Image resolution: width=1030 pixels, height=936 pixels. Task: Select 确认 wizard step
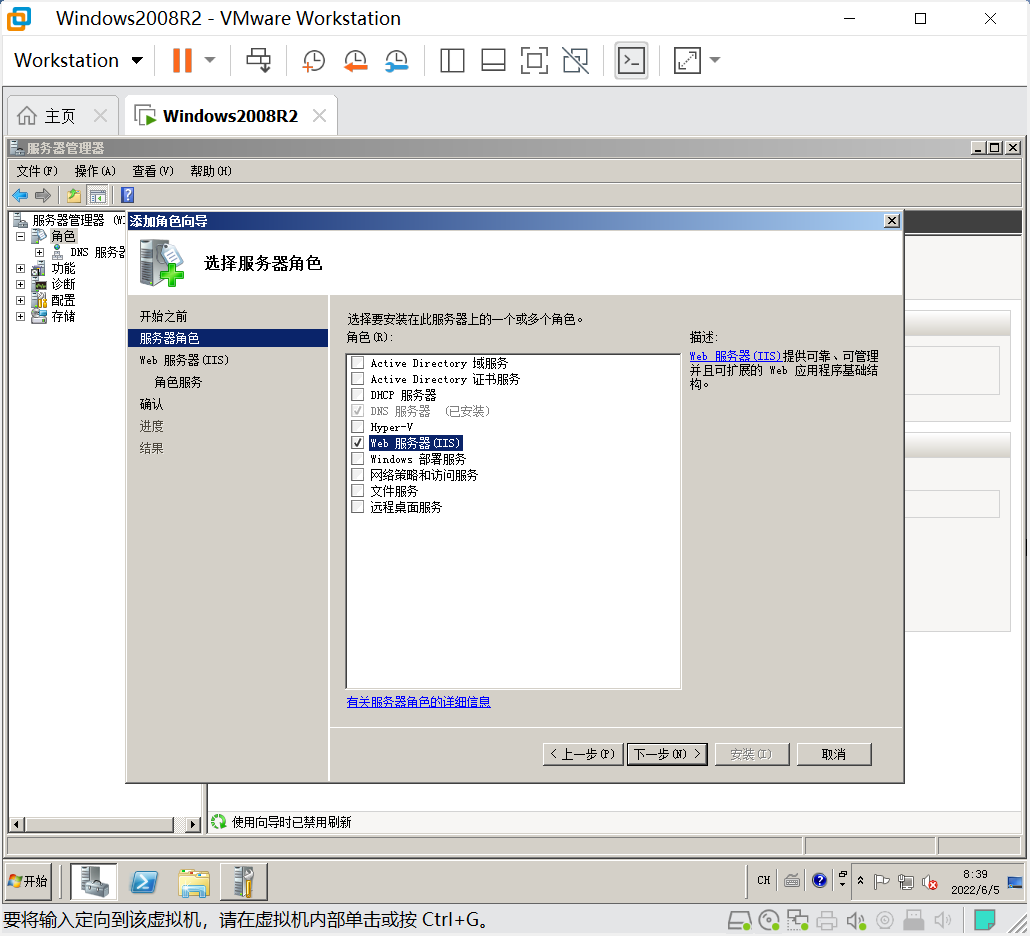[x=151, y=404]
